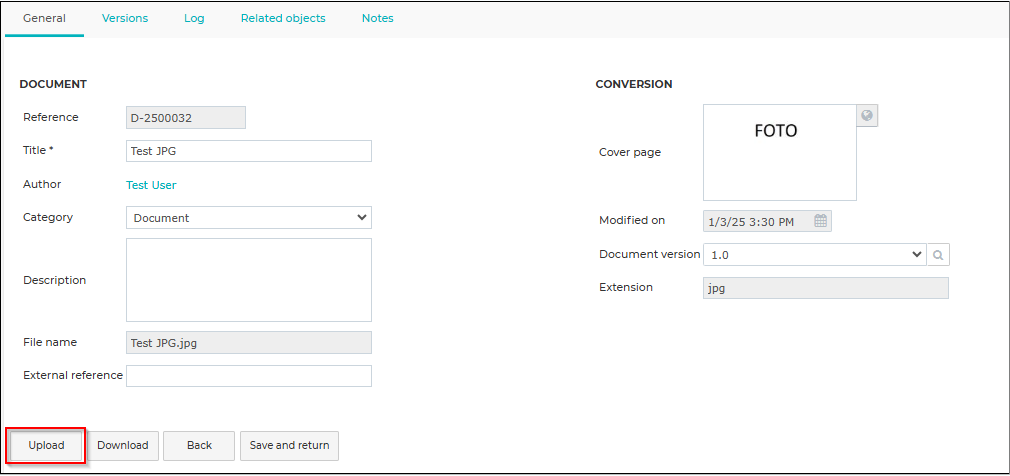Click the Reference field D-2500032
The width and height of the screenshot is (1010, 476).
click(186, 118)
